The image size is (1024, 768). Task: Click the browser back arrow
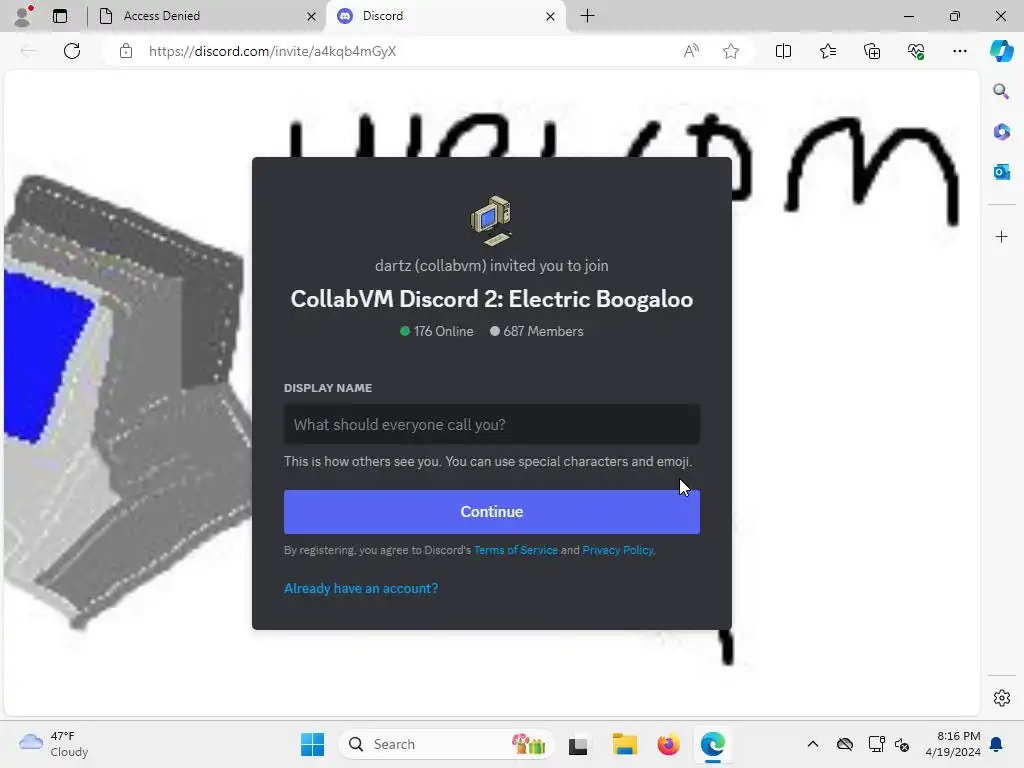(28, 51)
